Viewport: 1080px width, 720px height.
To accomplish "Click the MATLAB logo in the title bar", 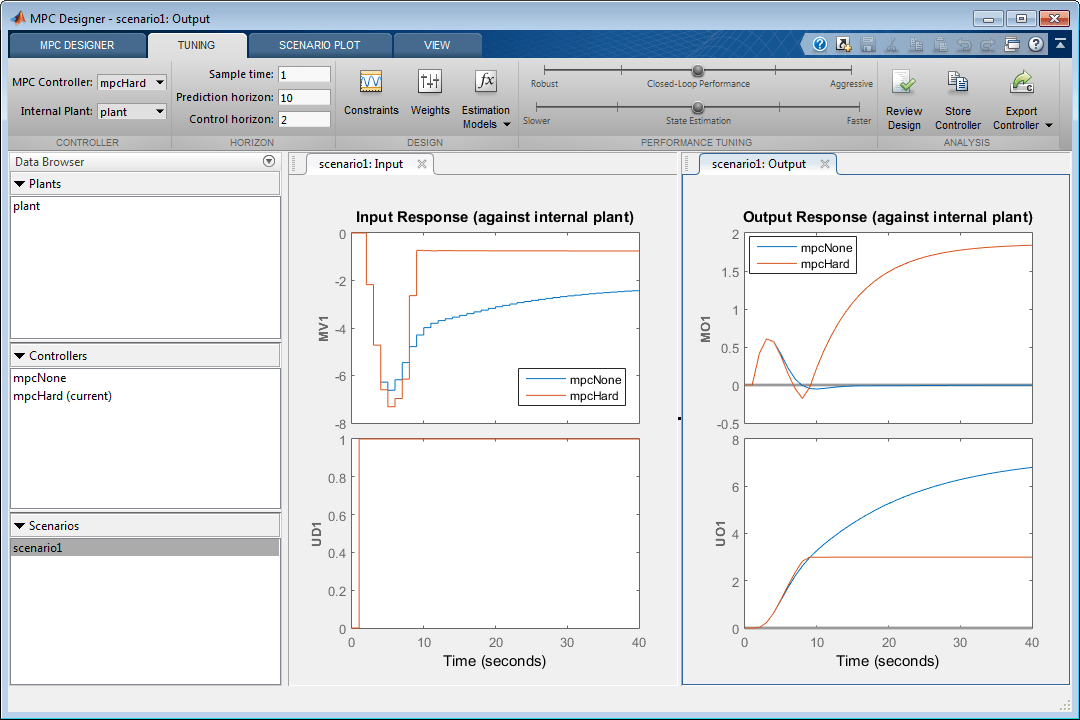I will [18, 18].
